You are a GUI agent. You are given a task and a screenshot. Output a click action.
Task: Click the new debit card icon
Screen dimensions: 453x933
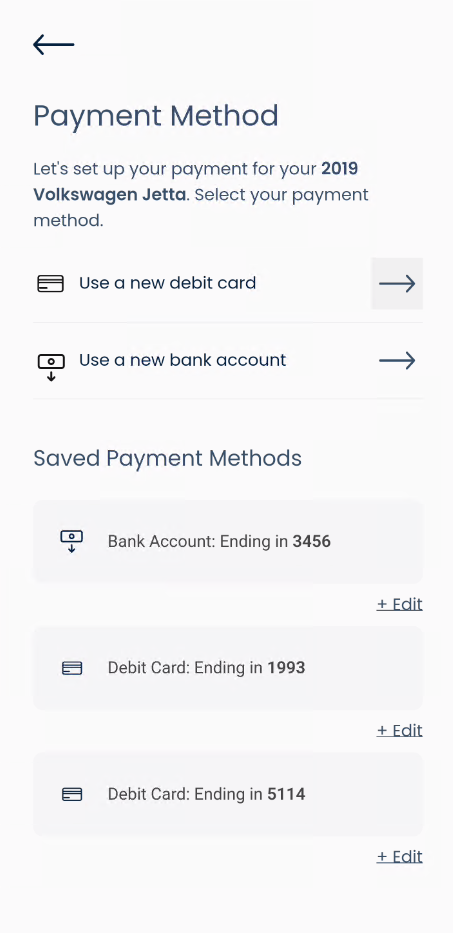[x=51, y=284]
